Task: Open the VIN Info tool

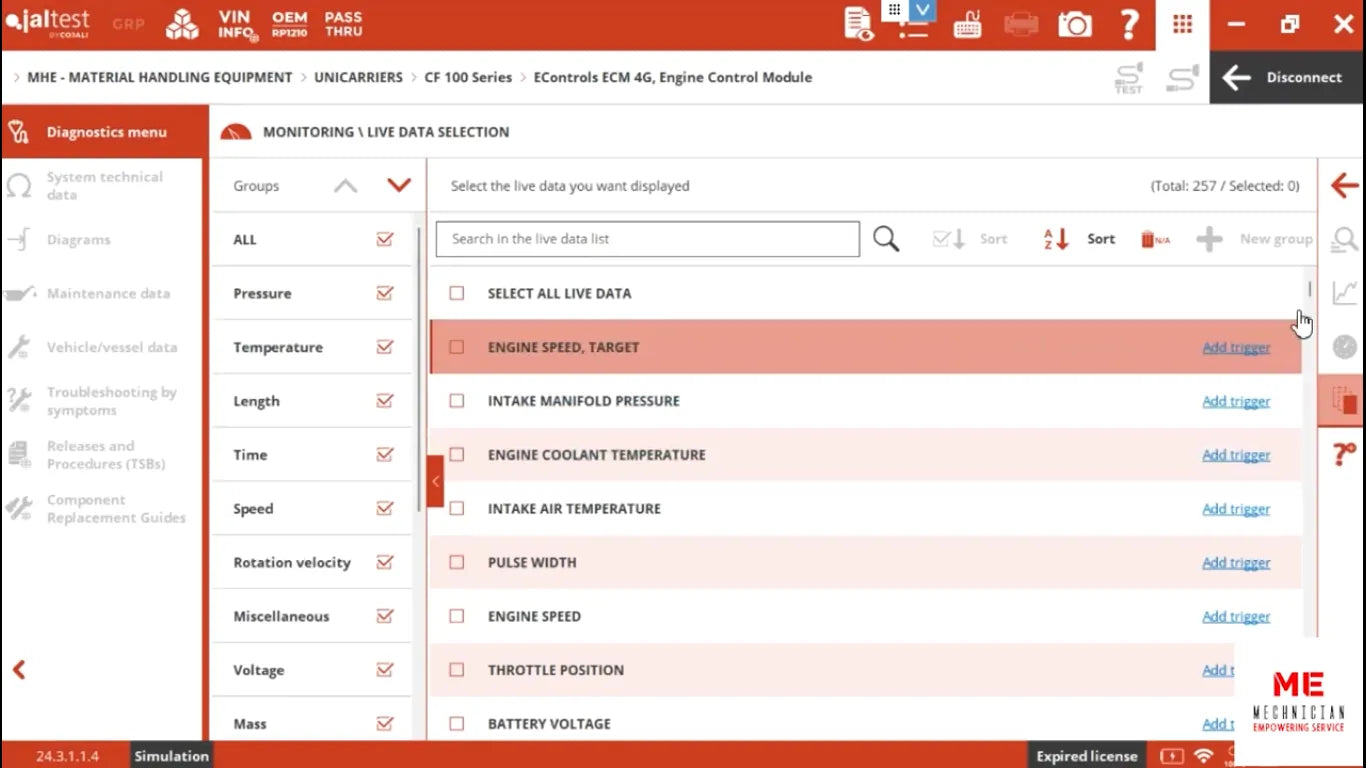Action: [x=237, y=25]
